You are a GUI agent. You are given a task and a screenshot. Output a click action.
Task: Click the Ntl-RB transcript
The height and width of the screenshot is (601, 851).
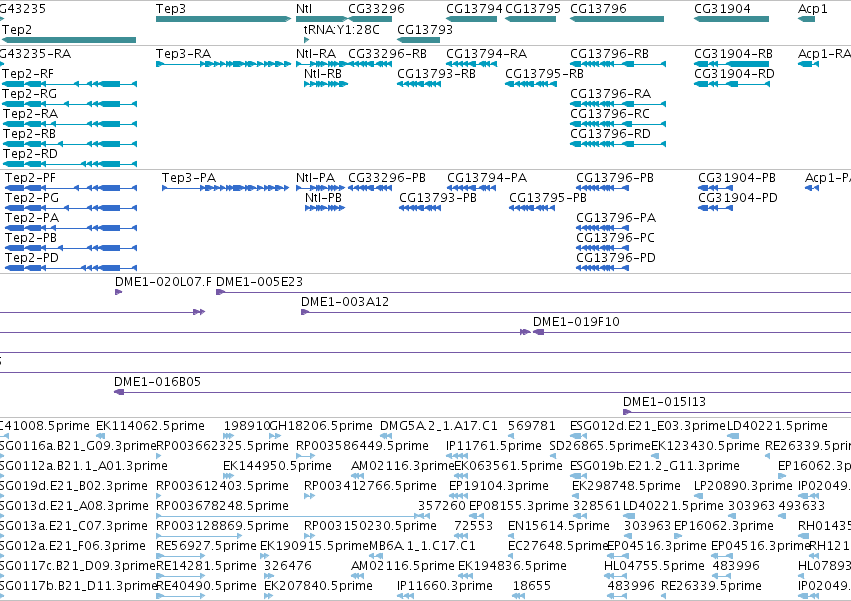(326, 84)
